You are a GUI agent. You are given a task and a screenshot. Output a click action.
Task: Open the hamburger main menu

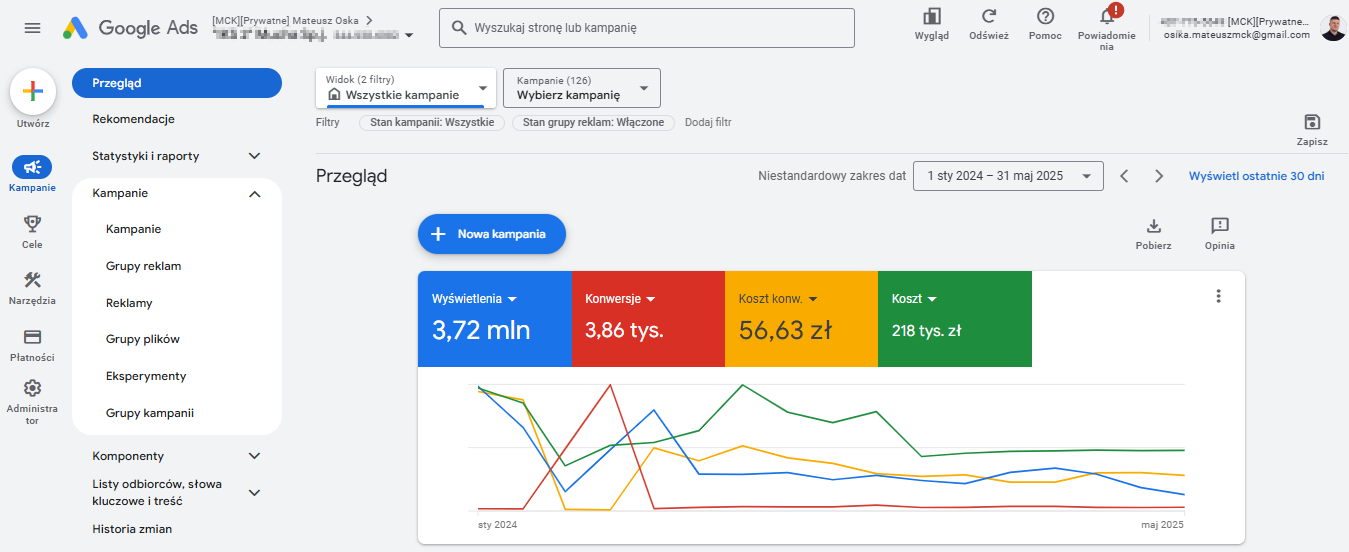tap(32, 28)
